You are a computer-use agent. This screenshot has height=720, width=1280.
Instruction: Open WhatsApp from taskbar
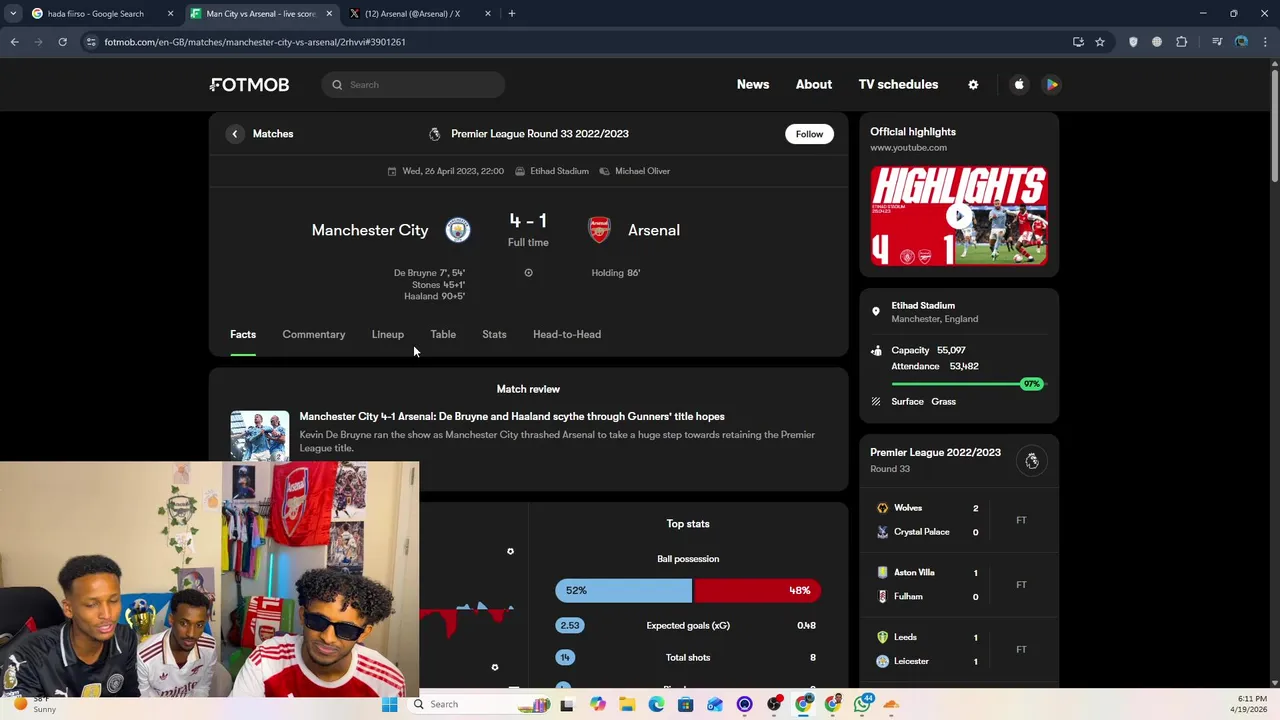[x=862, y=704]
